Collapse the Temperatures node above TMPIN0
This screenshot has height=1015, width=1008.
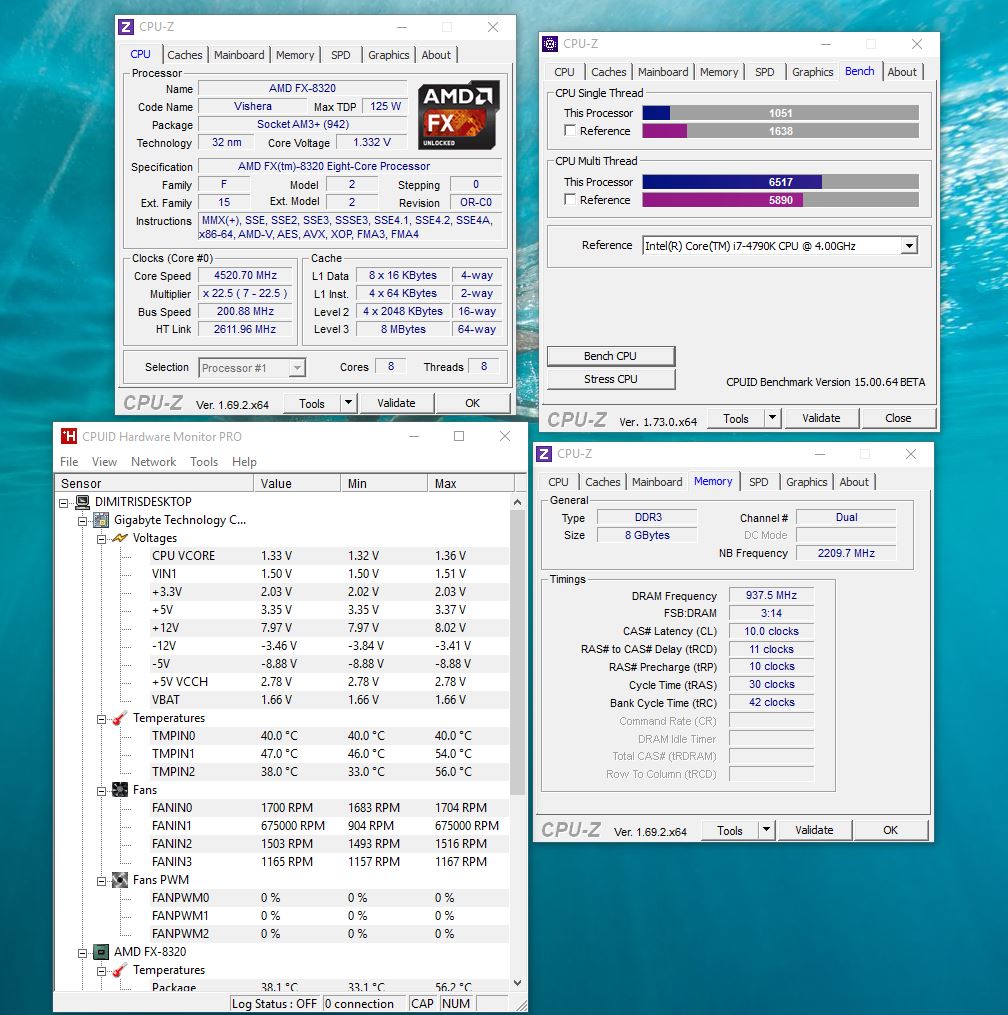[101, 719]
